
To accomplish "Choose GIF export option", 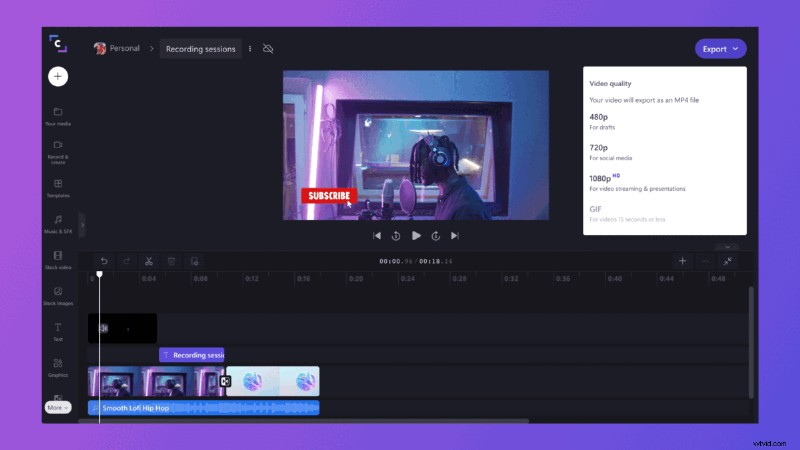I will tap(664, 214).
